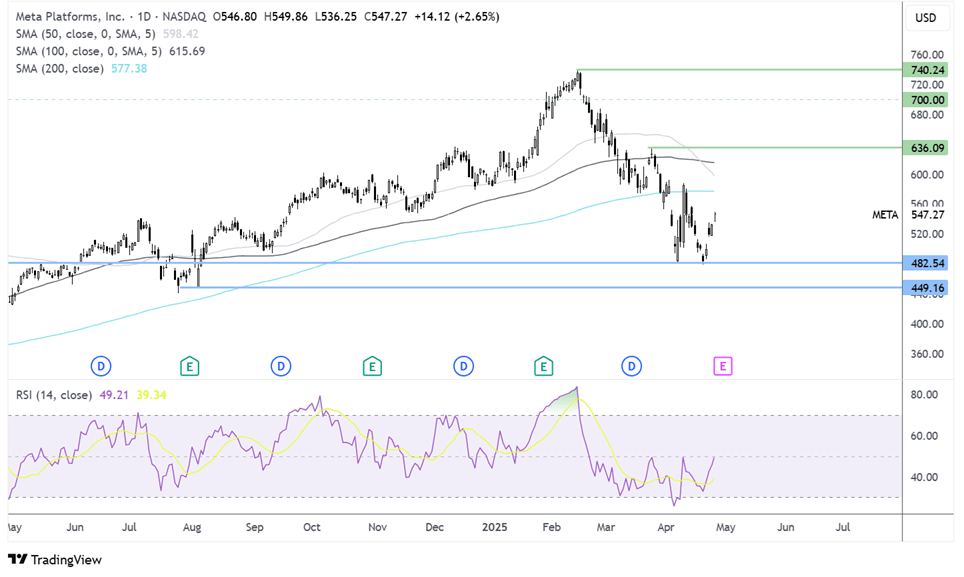Click the dividend D marker between Jun and Jul
The height and width of the screenshot is (577, 964).
(101, 367)
